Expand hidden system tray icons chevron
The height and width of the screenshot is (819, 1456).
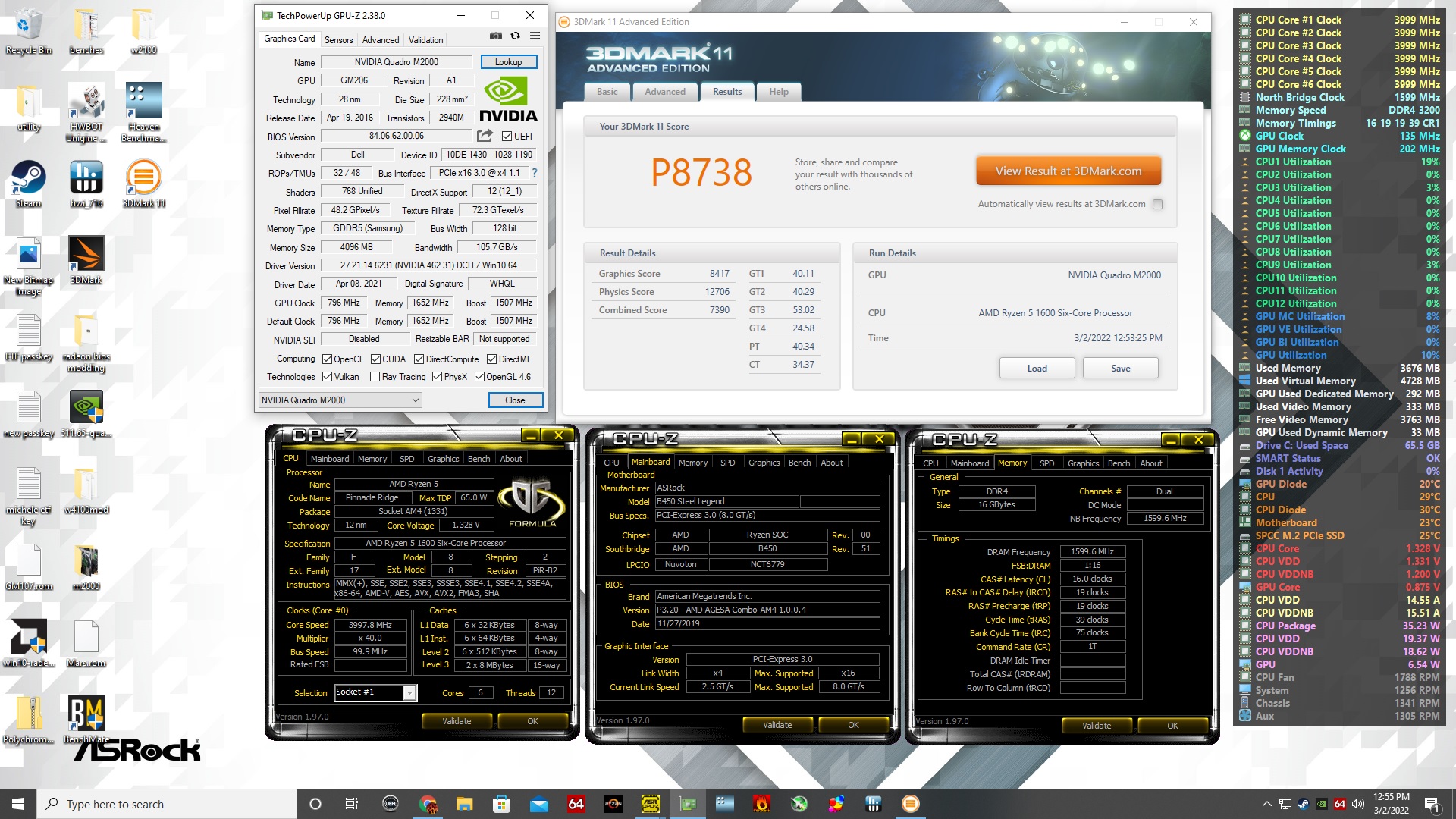click(1266, 804)
